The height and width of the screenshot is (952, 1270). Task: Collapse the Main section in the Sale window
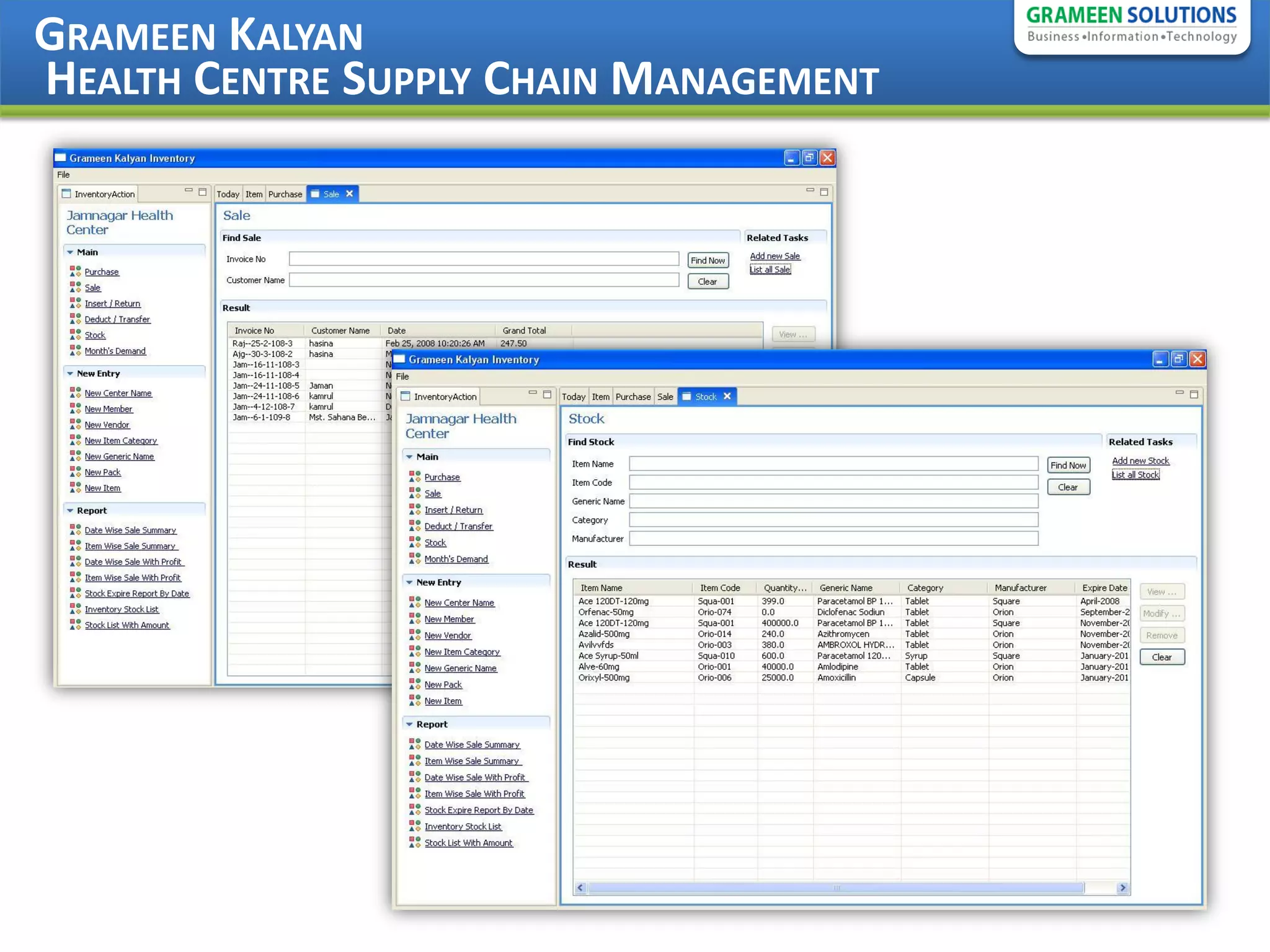(70, 252)
